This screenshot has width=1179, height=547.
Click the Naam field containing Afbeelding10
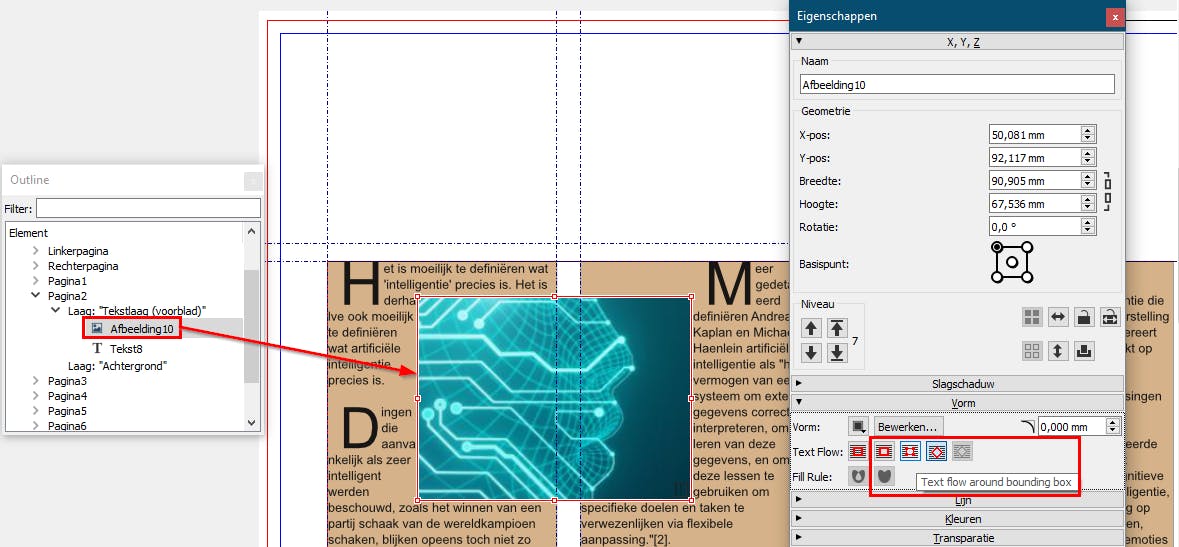click(x=957, y=85)
